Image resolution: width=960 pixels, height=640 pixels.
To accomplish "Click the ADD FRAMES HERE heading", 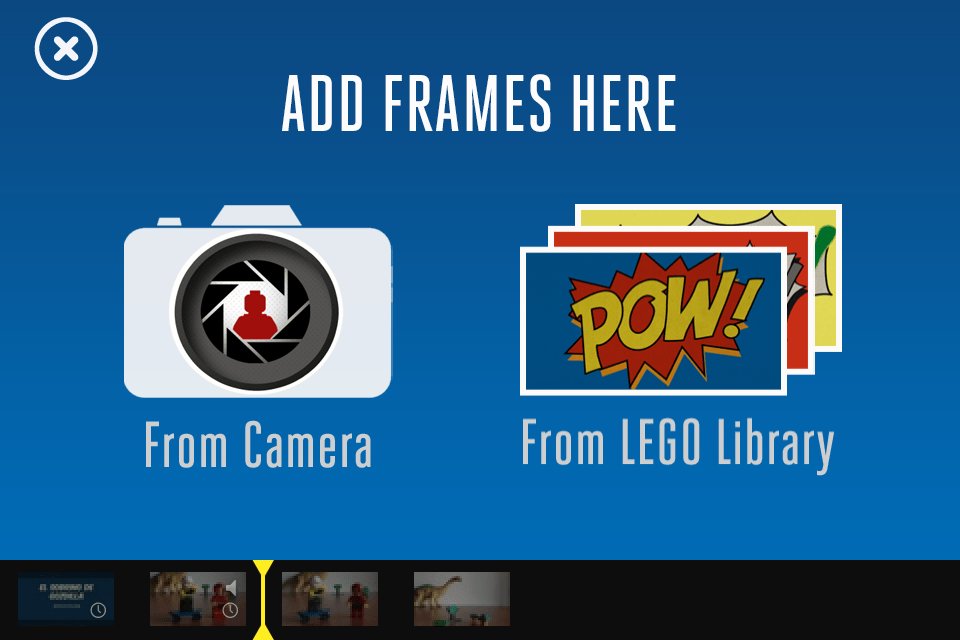I will click(479, 104).
